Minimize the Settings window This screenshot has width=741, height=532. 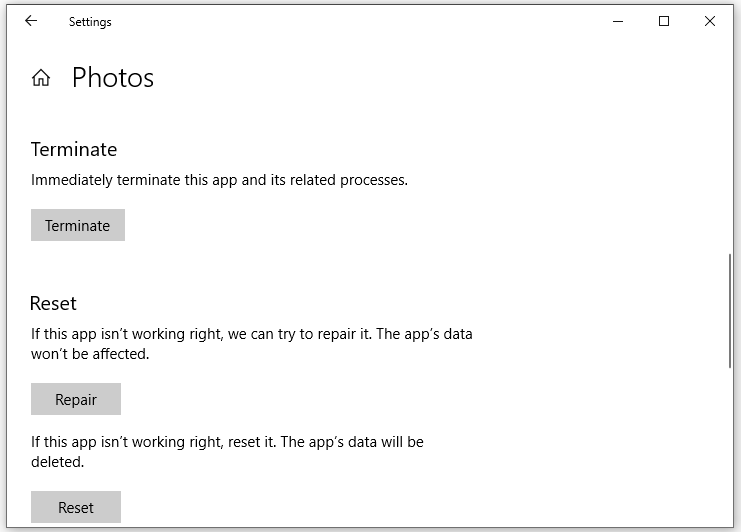click(x=618, y=21)
